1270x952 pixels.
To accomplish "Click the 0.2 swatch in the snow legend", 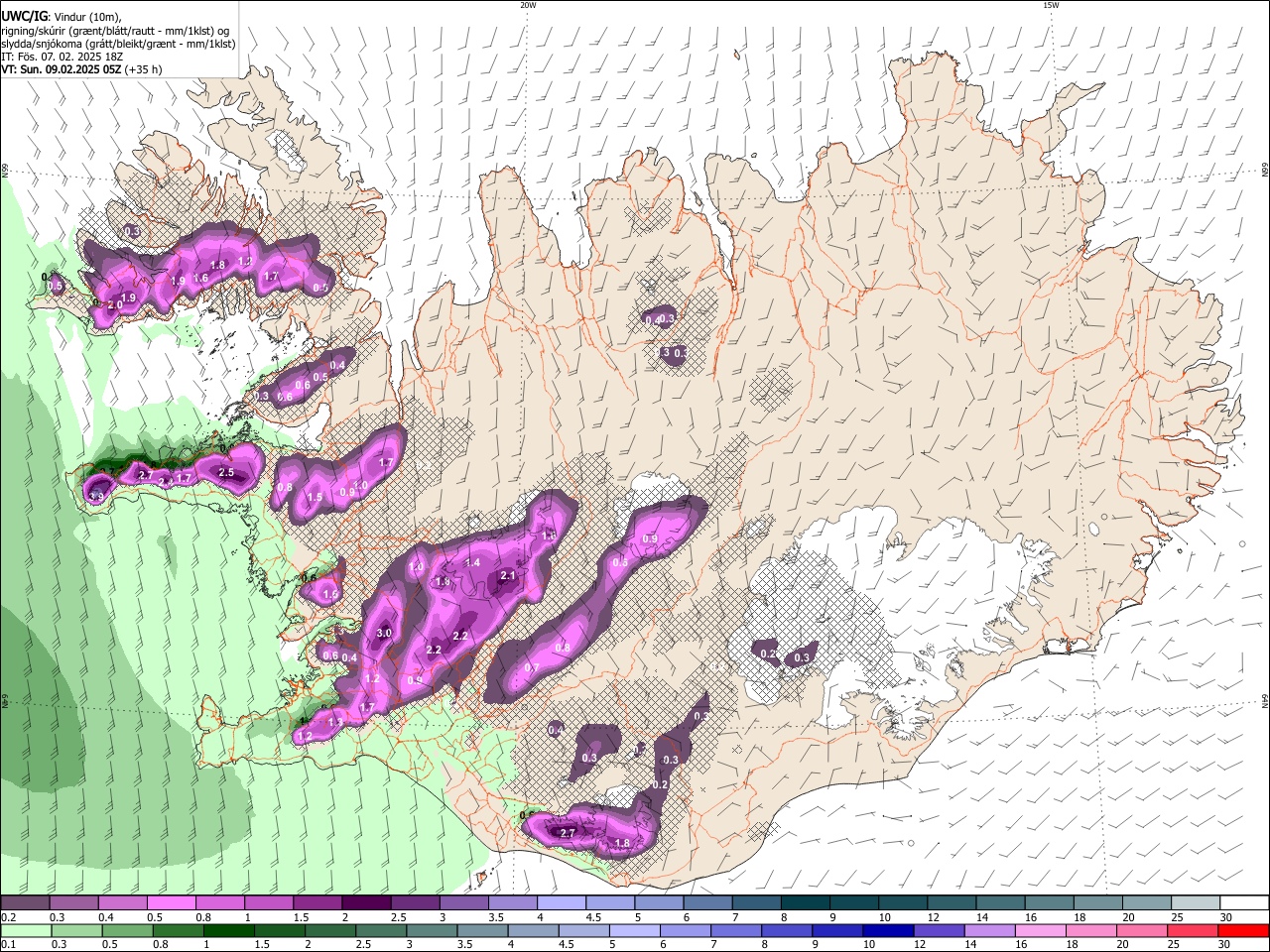I will 25,902.
